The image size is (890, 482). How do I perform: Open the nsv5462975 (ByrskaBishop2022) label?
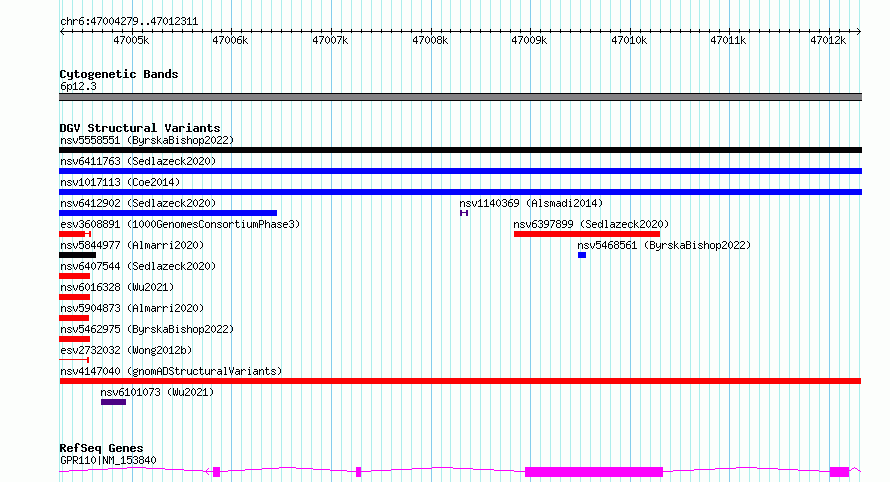[147, 329]
